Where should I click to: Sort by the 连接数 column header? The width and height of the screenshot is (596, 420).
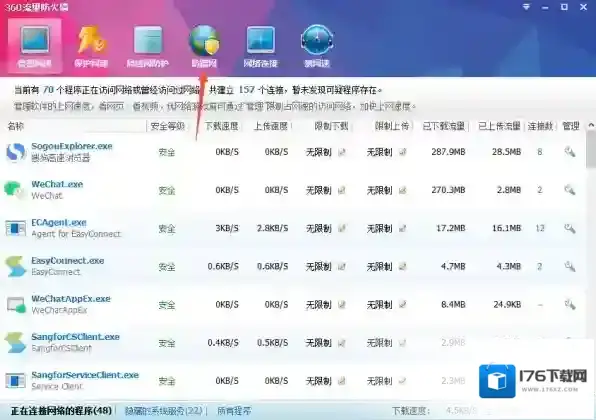point(540,126)
